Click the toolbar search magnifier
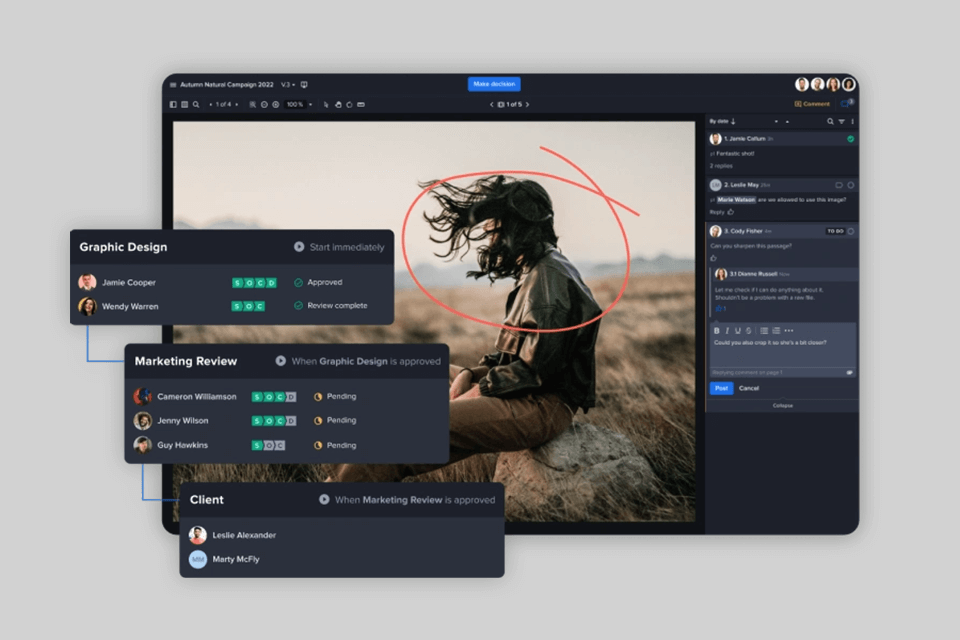Screen dimensions: 960x640 pyautogui.click(x=196, y=104)
